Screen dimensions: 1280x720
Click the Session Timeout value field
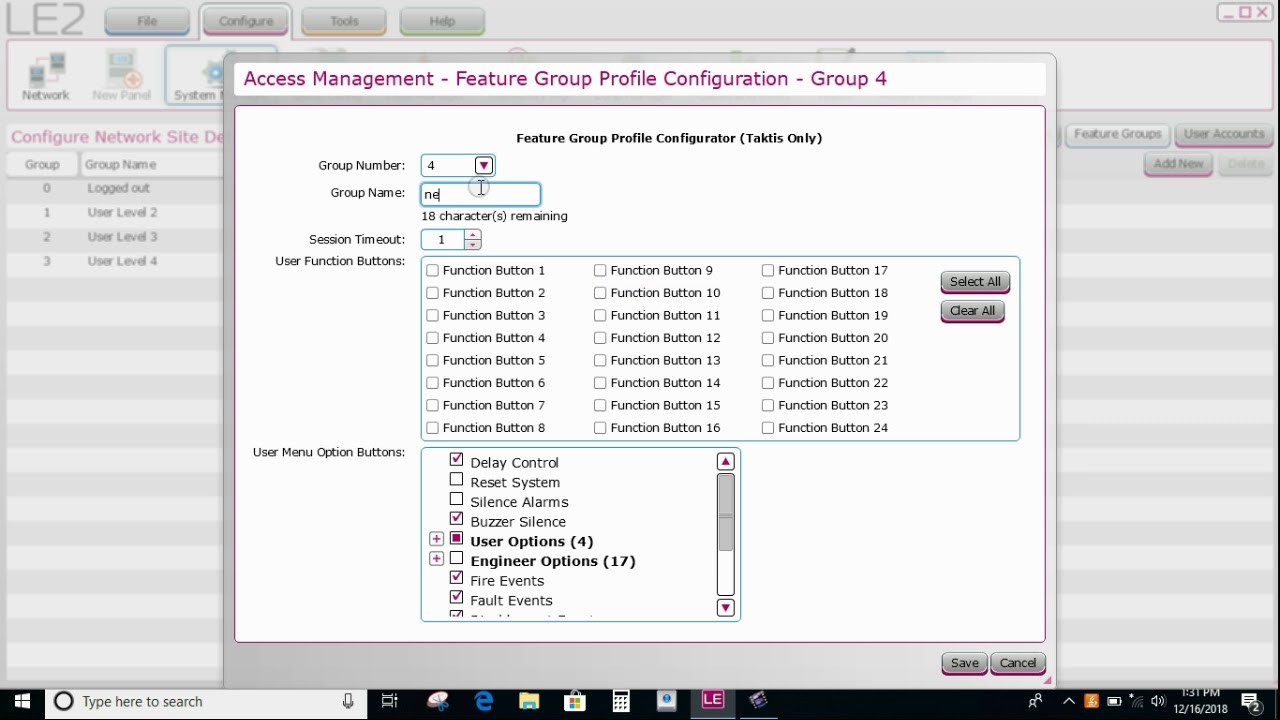(443, 240)
